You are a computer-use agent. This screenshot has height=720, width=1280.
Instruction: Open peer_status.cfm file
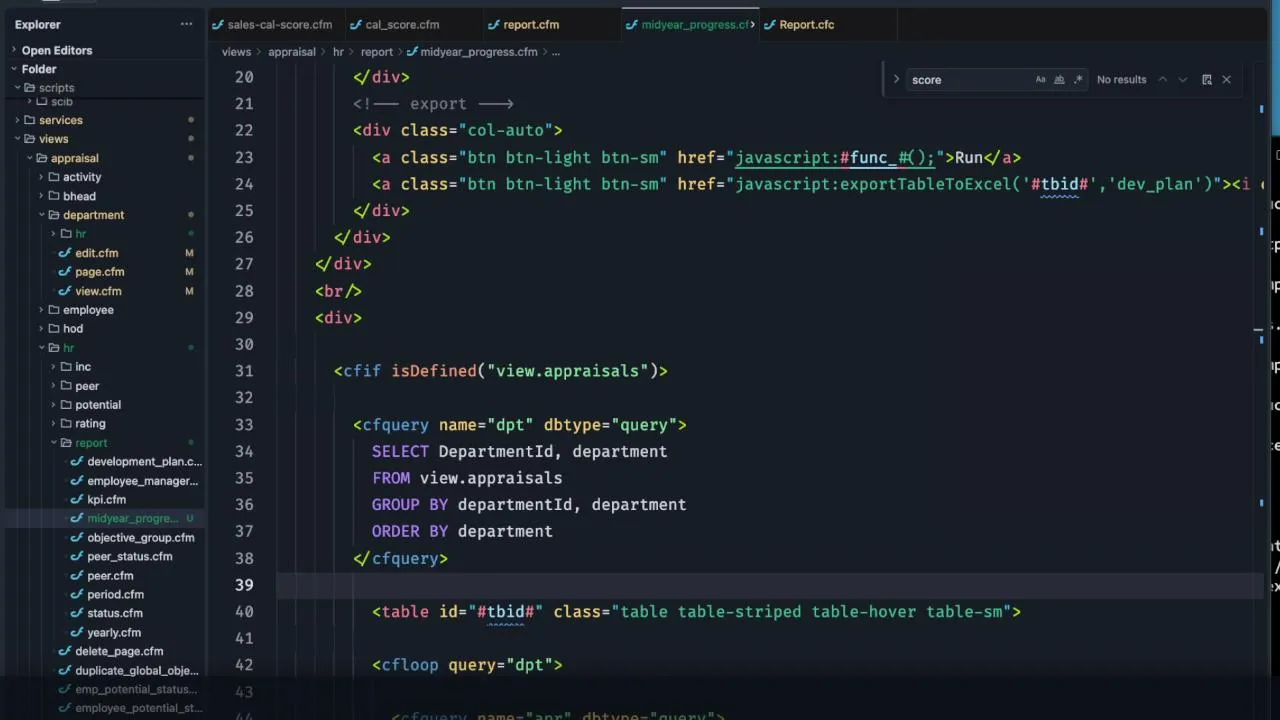coord(129,557)
